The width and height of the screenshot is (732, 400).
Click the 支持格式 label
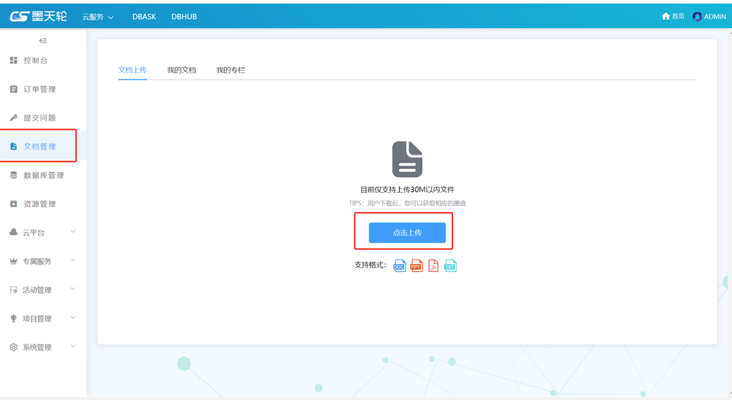pyautogui.click(x=370, y=265)
